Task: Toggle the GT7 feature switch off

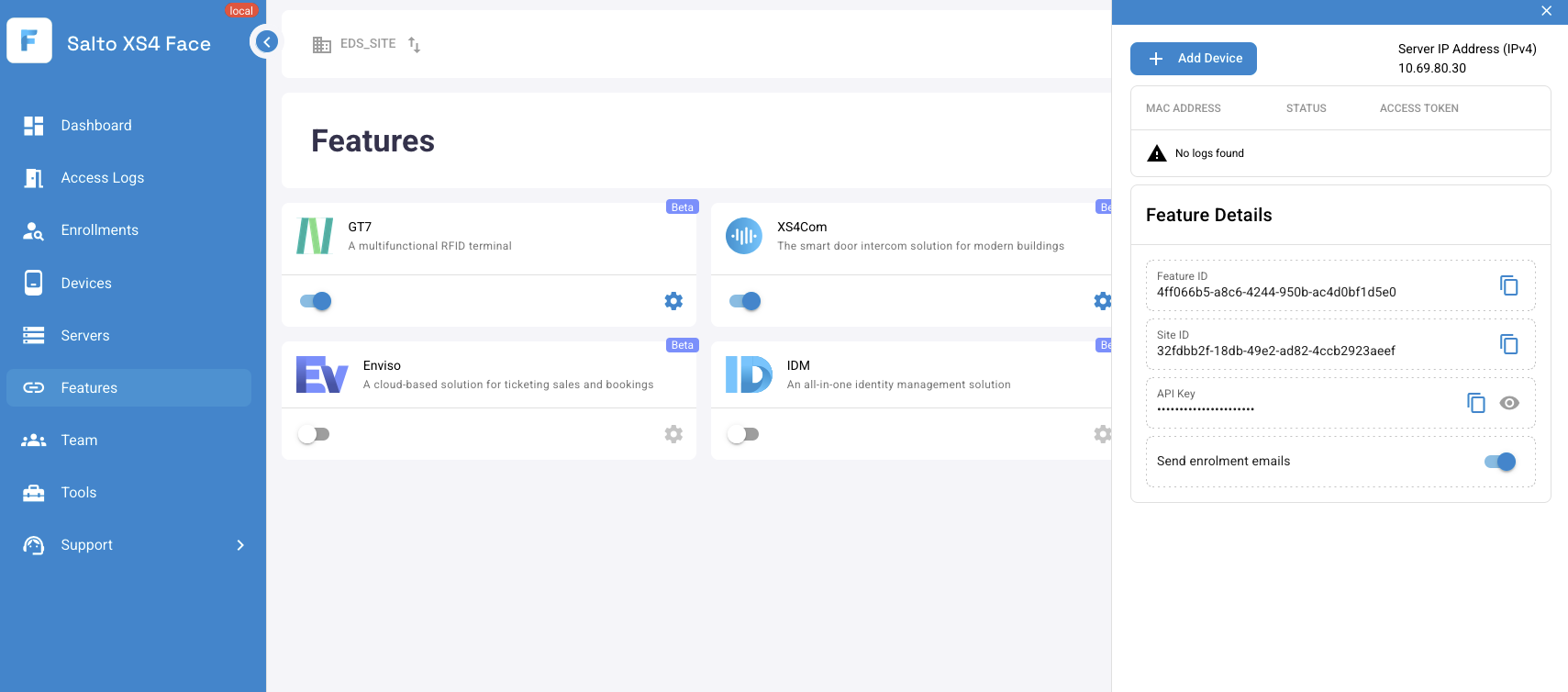Action: (x=316, y=301)
